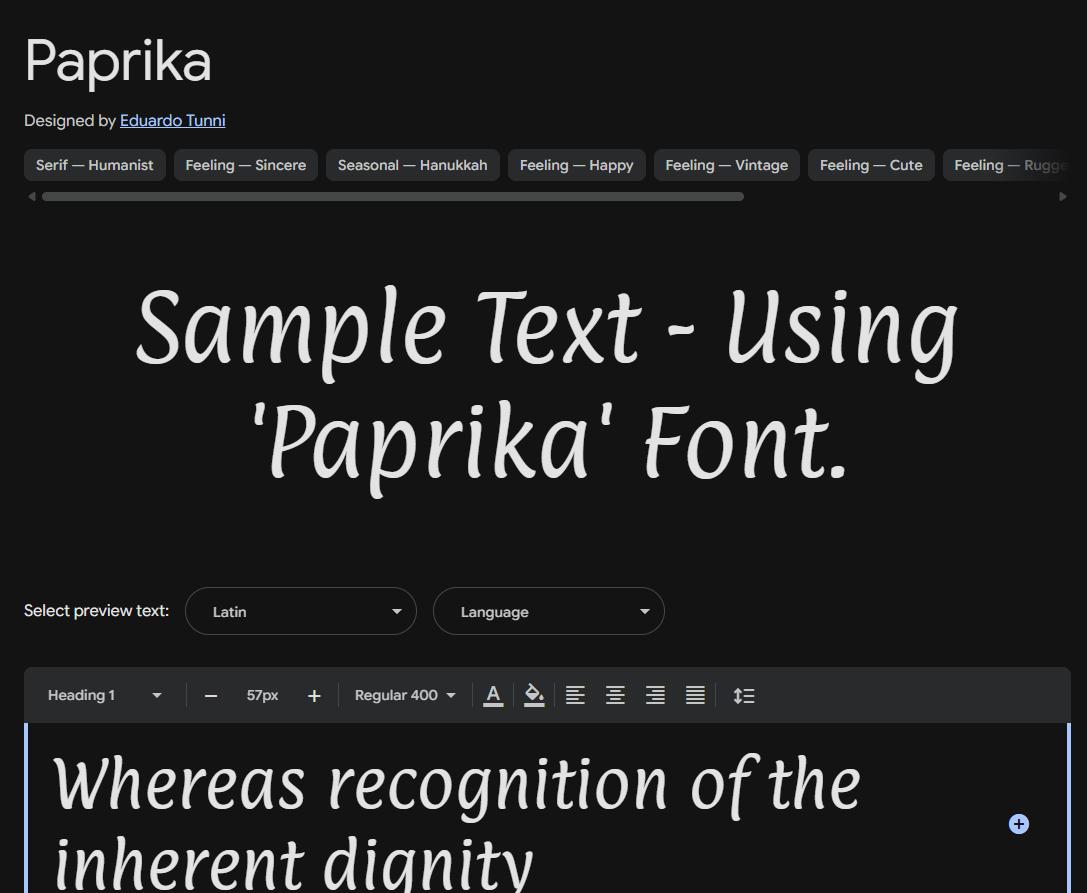Open the Latin script dropdown
The width and height of the screenshot is (1087, 893).
301,611
